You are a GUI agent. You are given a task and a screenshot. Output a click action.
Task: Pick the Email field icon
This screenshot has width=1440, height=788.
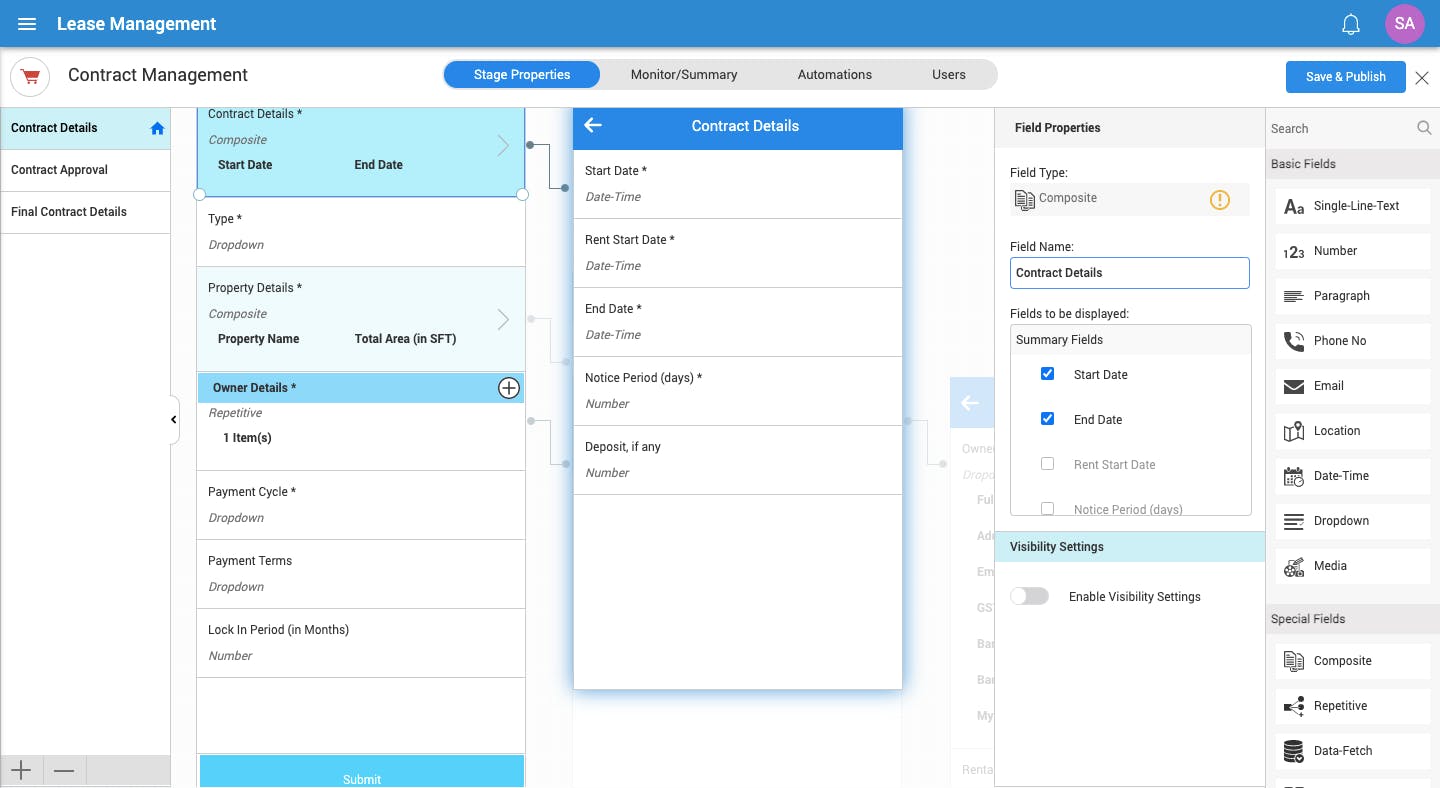1294,386
